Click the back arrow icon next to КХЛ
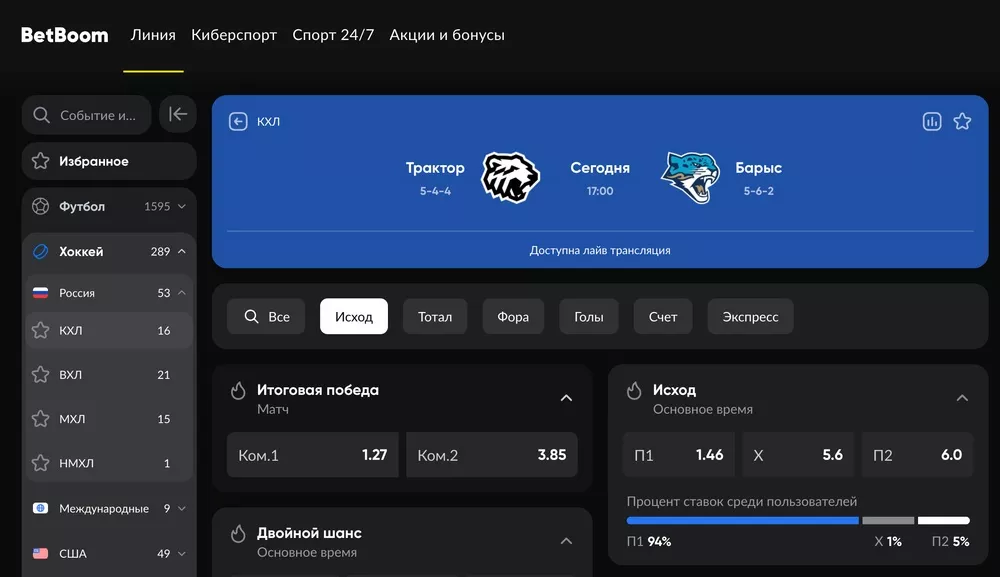This screenshot has height=577, width=1000. 238,121
